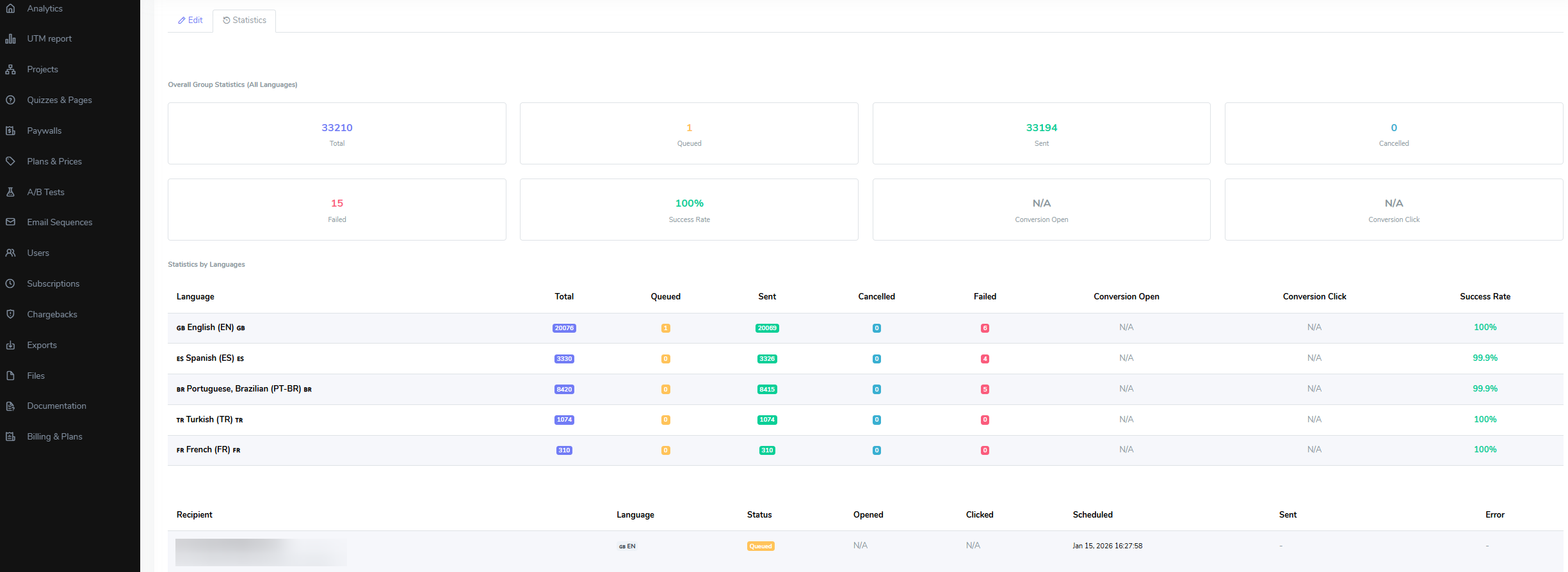This screenshot has width=1568, height=572.
Task: Click the UTM report bar chart icon
Action: click(10, 38)
